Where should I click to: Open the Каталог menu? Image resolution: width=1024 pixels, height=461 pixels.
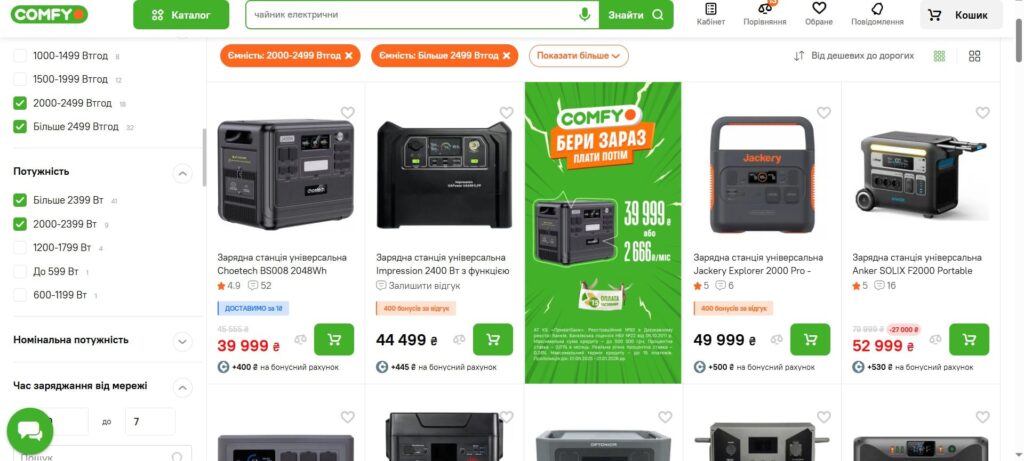181,15
